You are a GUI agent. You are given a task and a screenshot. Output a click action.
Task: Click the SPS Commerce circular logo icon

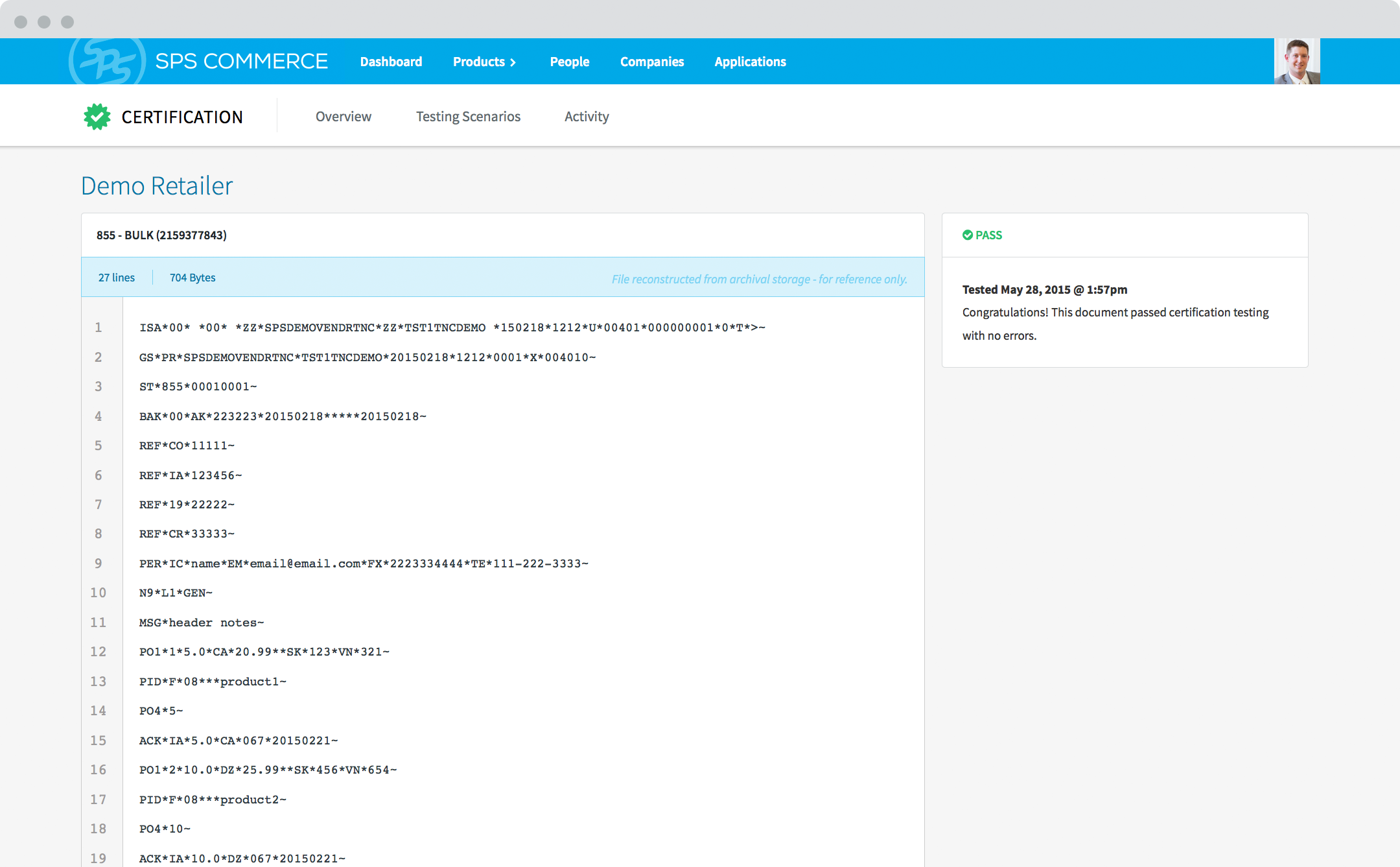click(107, 62)
